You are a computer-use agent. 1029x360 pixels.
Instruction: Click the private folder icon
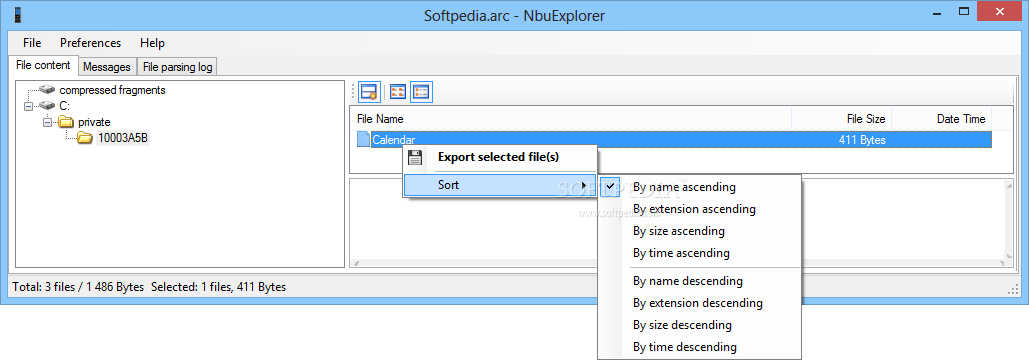pos(66,121)
